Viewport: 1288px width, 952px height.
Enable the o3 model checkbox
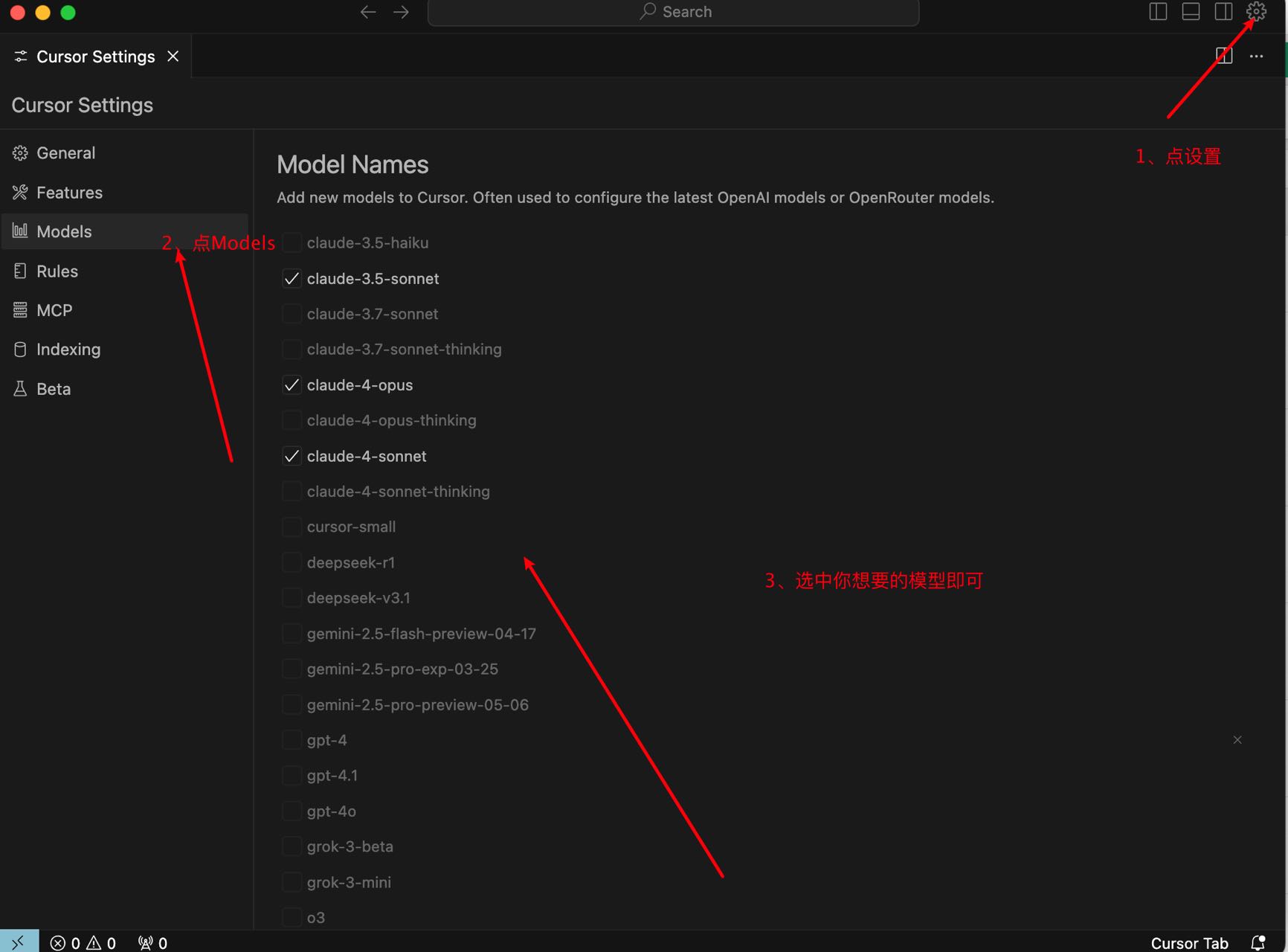(292, 917)
